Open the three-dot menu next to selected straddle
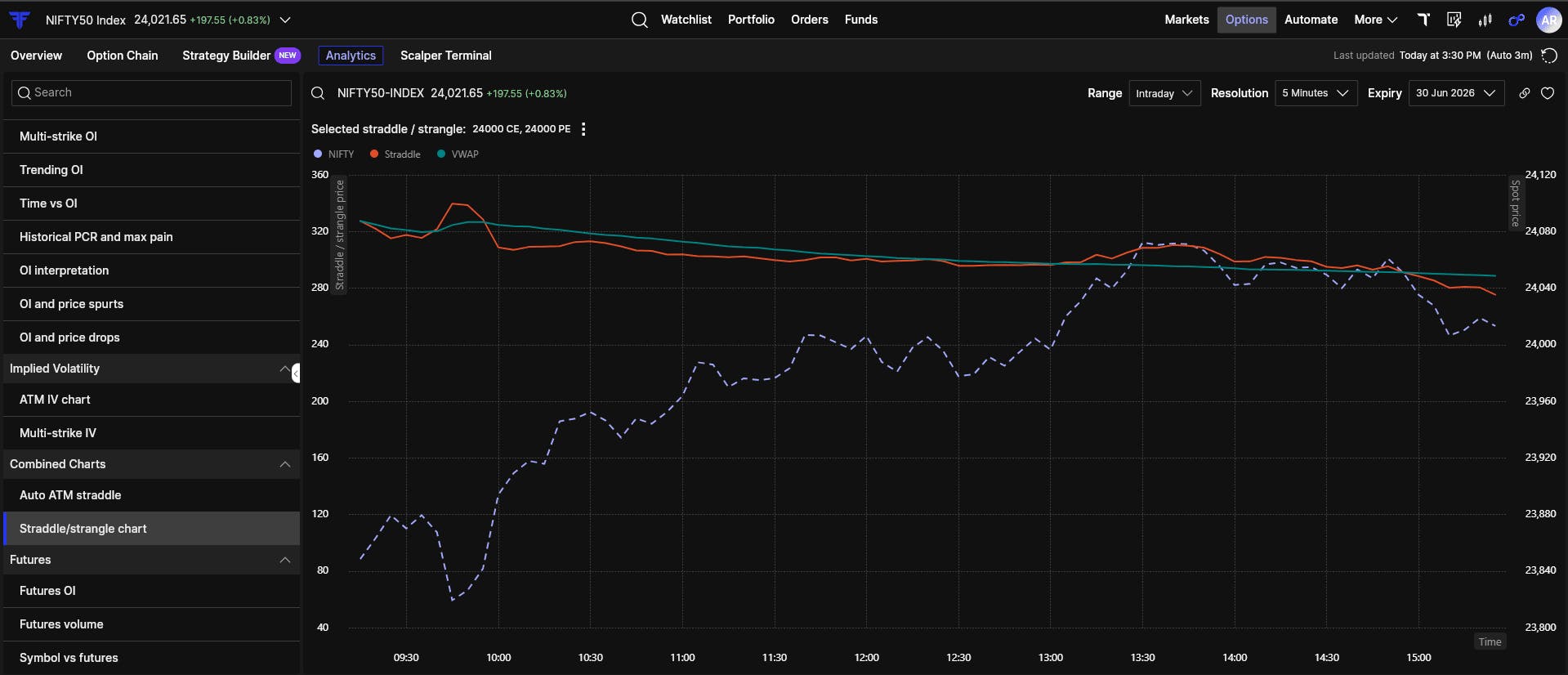 583,129
